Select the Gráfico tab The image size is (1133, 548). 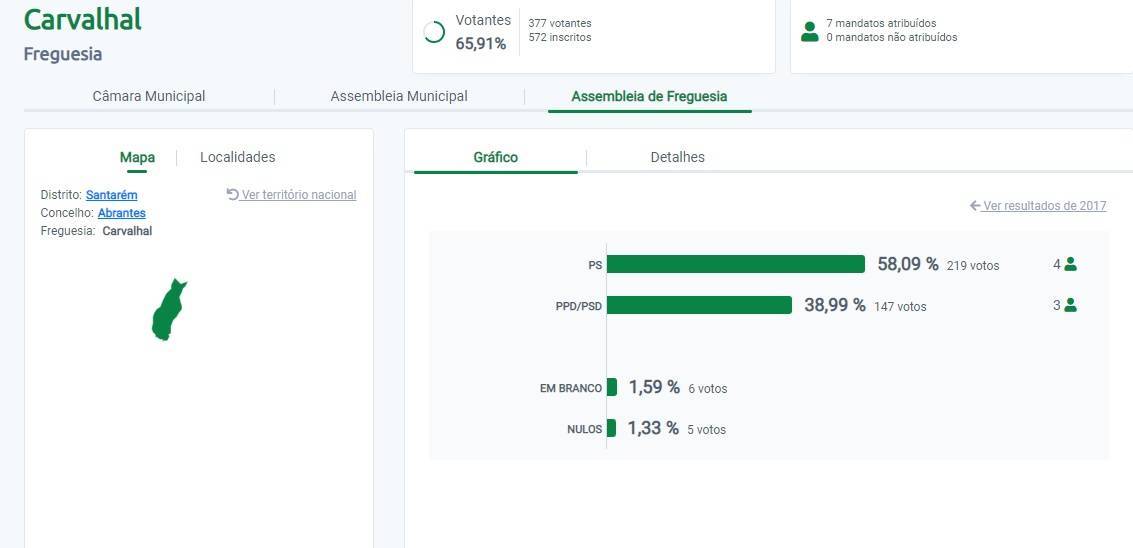coord(495,157)
